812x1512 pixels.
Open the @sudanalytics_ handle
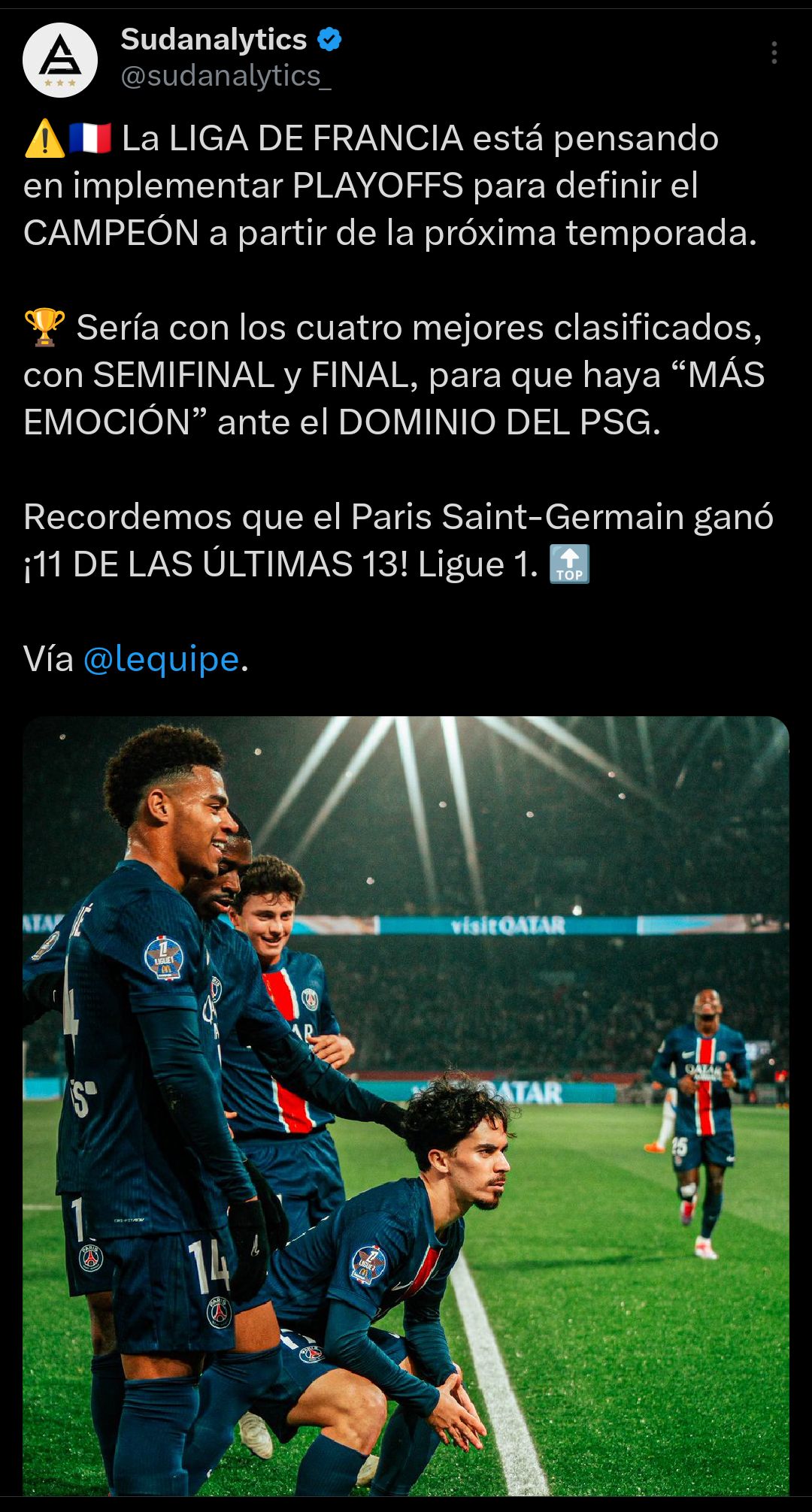click(226, 76)
